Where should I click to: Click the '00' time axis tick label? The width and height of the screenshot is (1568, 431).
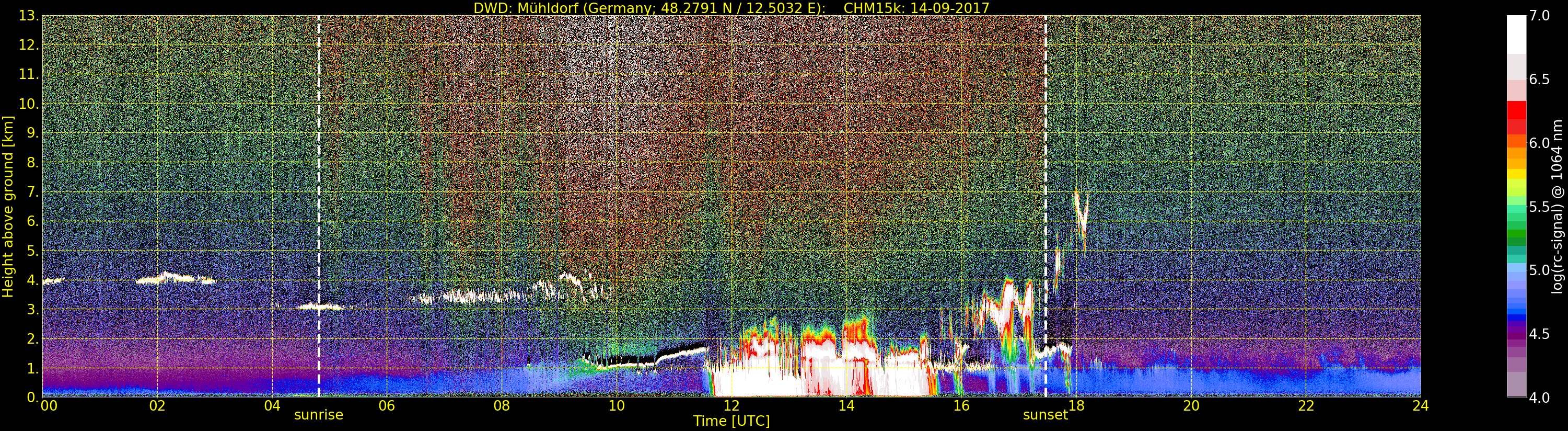pyautogui.click(x=49, y=406)
